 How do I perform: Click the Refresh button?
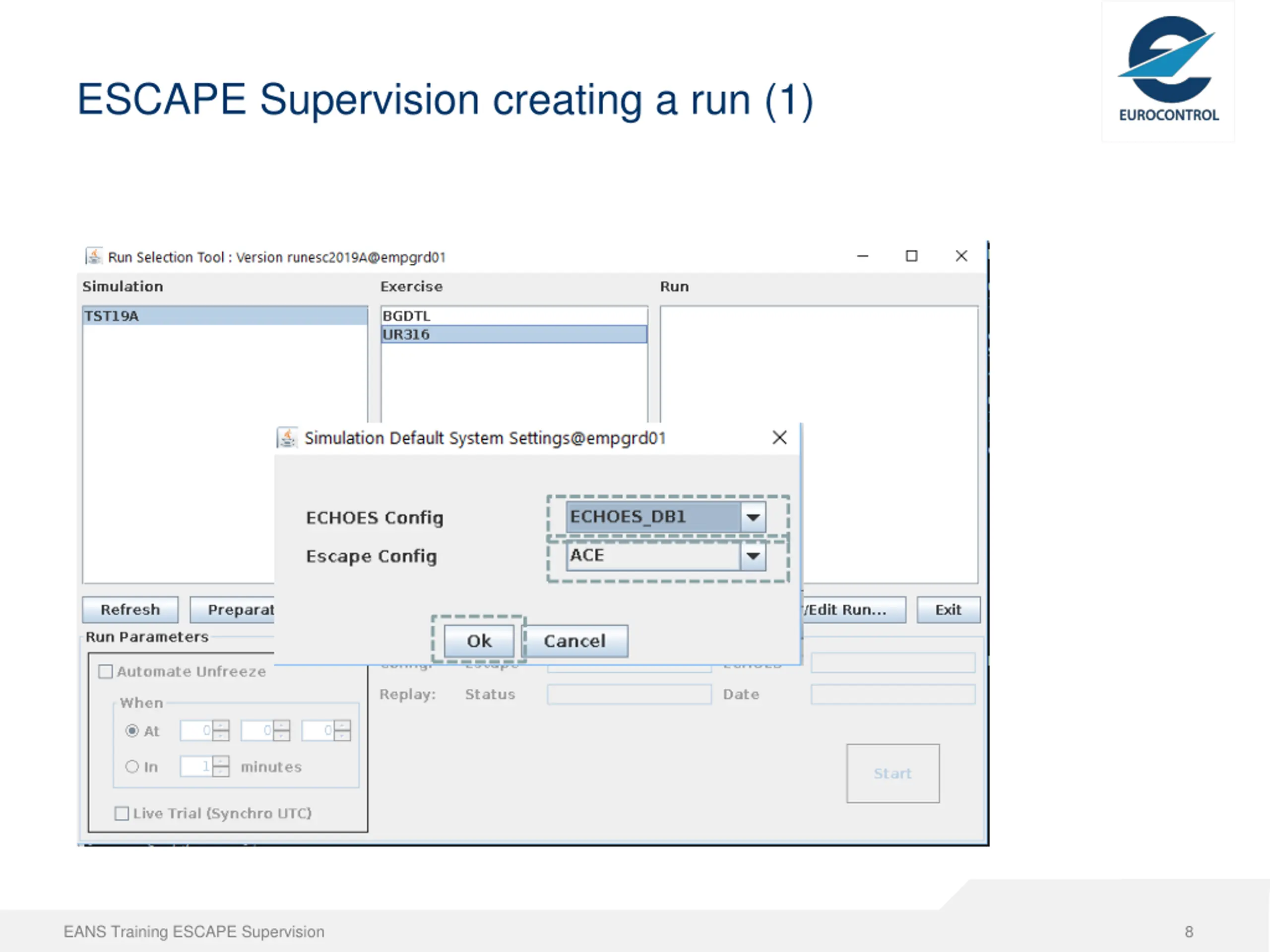130,609
